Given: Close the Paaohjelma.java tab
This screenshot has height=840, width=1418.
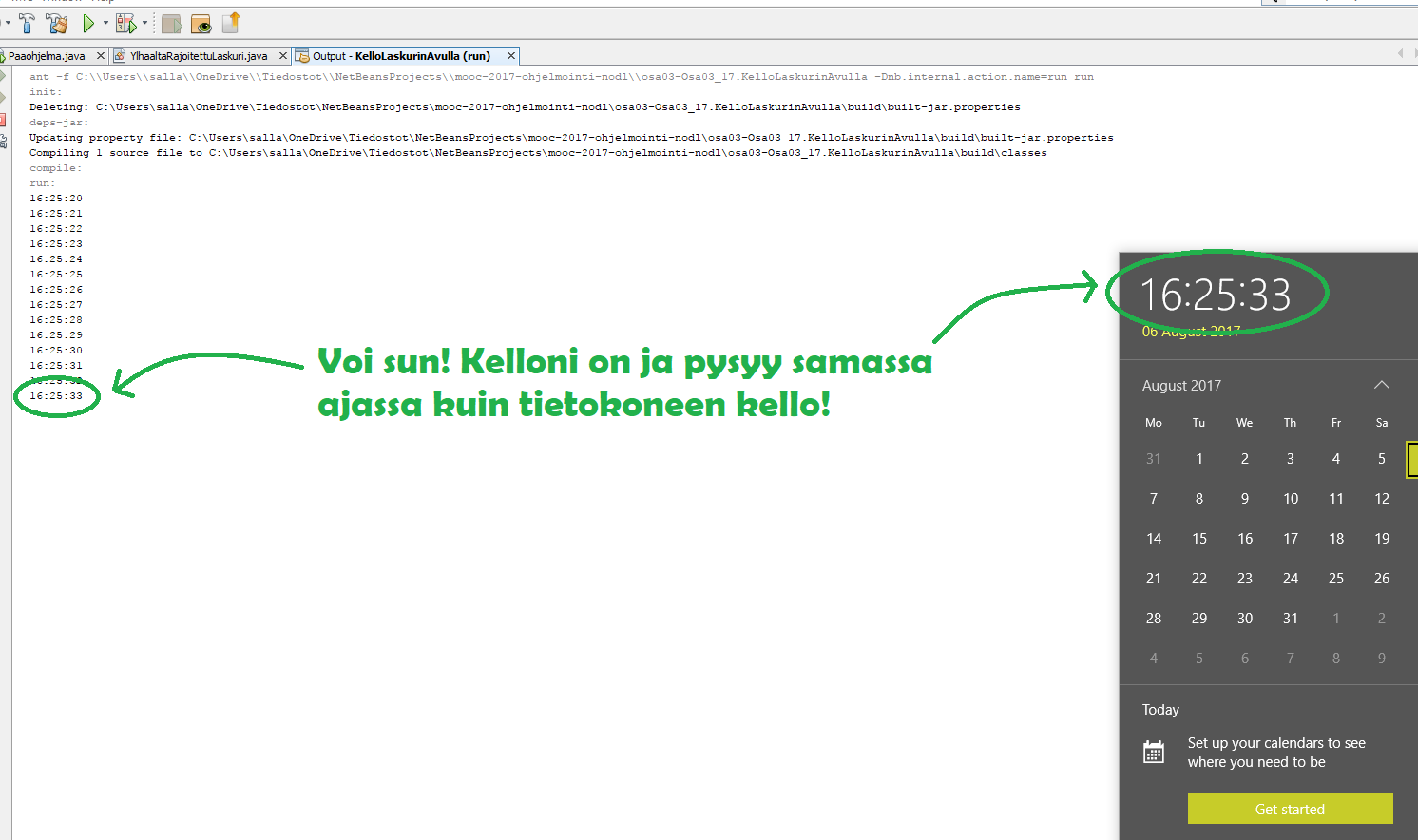Looking at the screenshot, I should [101, 56].
